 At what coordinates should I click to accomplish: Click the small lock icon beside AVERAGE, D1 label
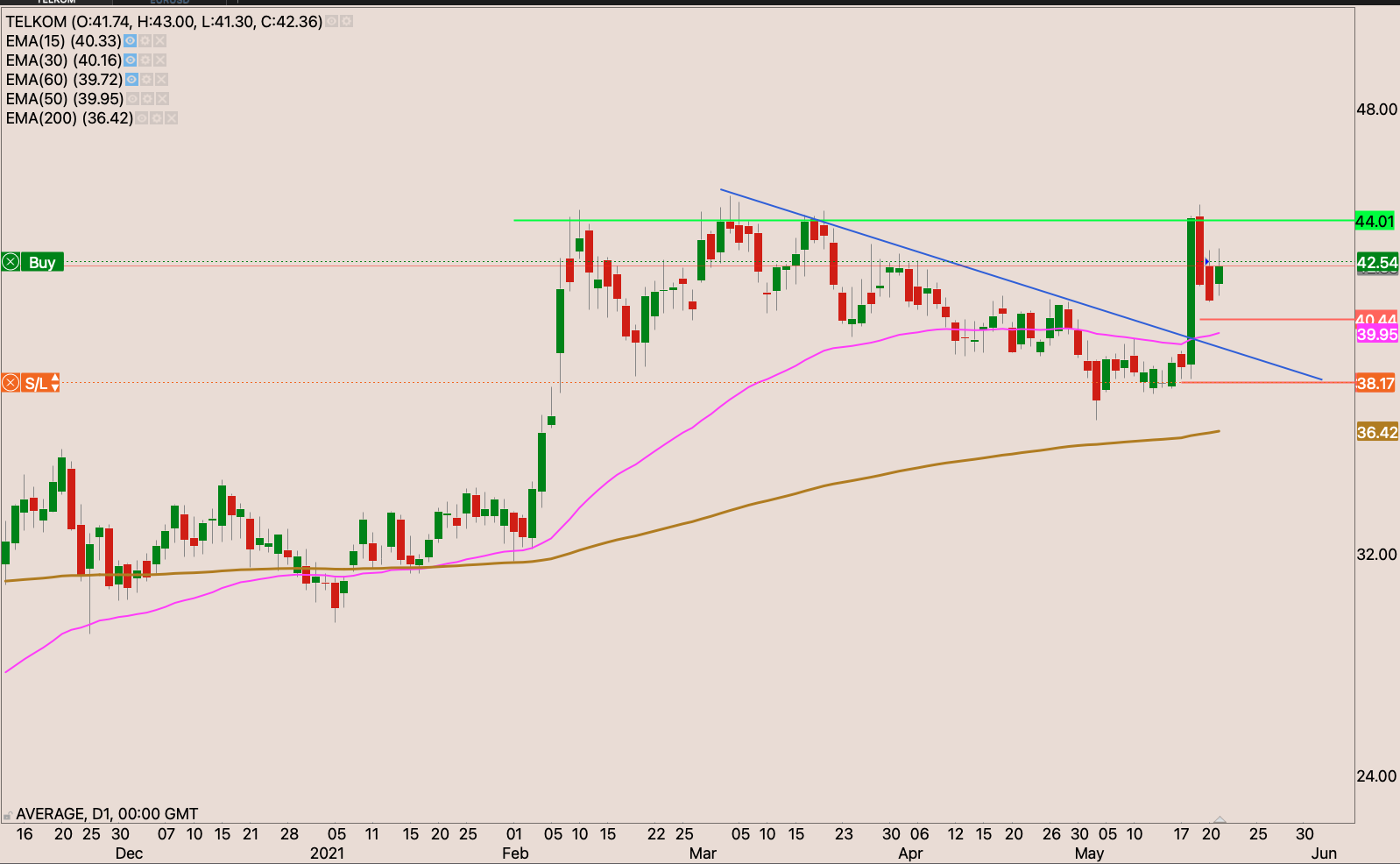pyautogui.click(x=8, y=815)
